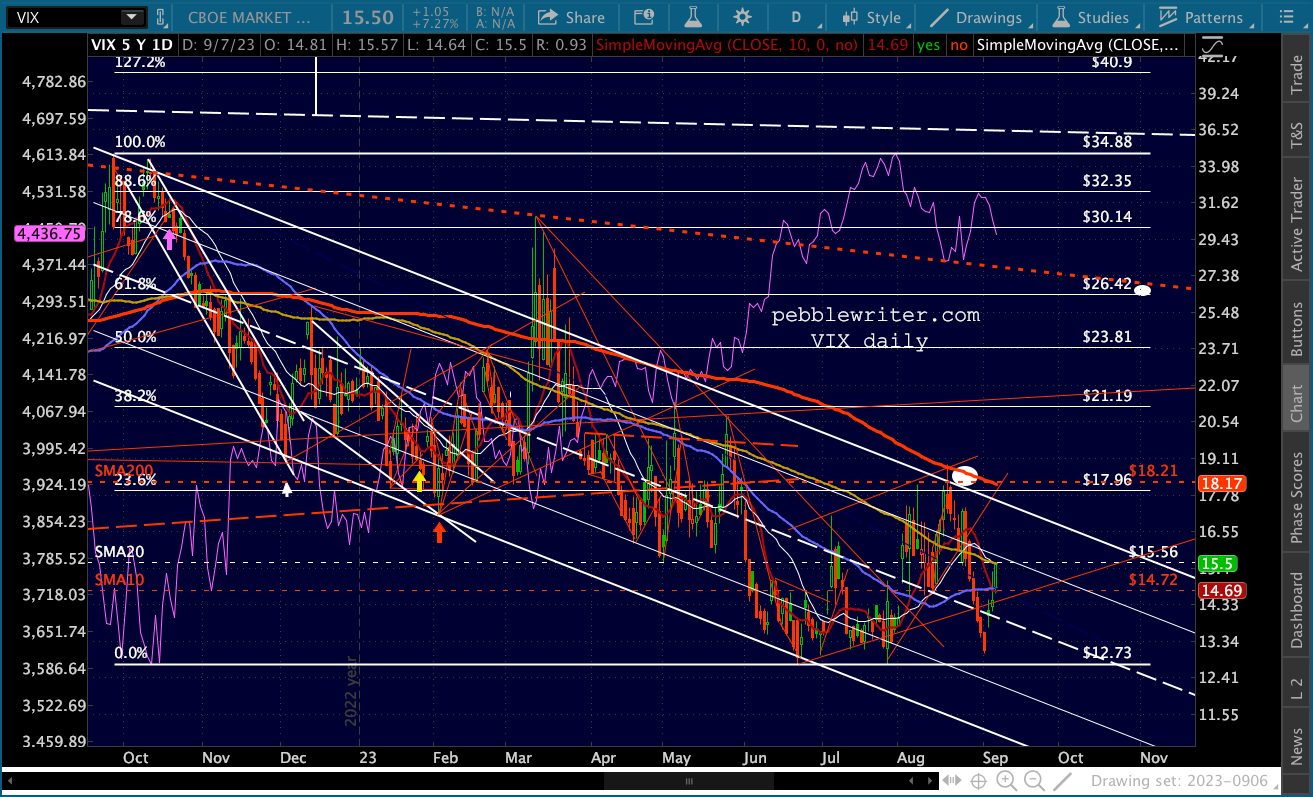Toggle the price axis scale curve icon
Viewport: 1313px width, 797px height.
pos(1212,44)
